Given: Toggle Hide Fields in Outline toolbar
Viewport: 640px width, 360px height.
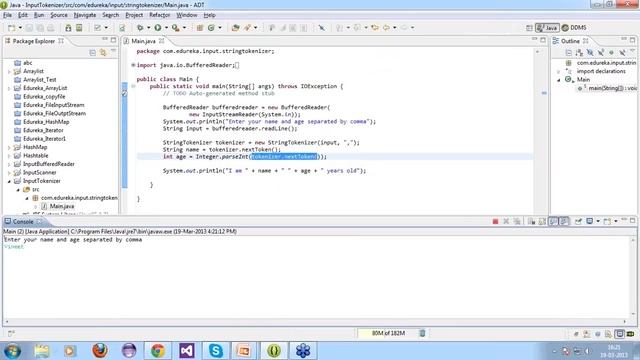Looking at the screenshot, I should click(x=590, y=53).
